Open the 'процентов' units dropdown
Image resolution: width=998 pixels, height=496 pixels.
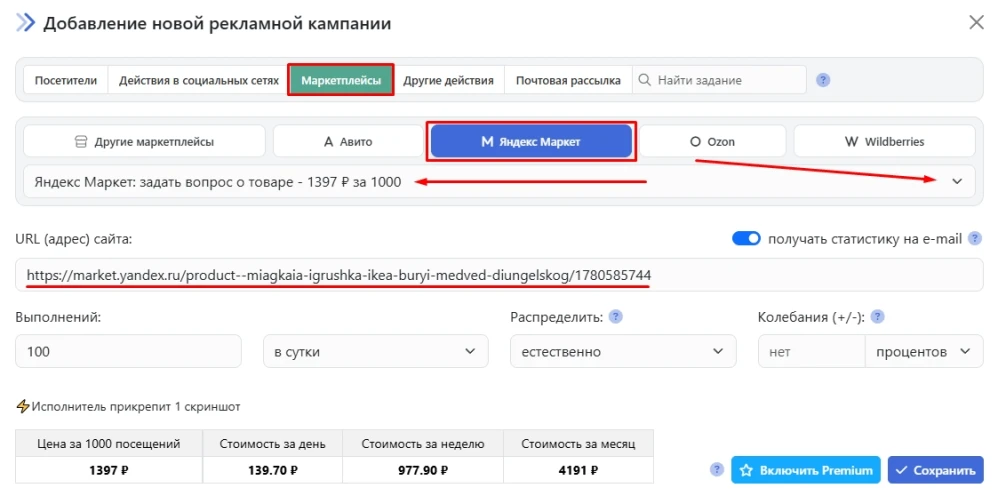pos(924,351)
